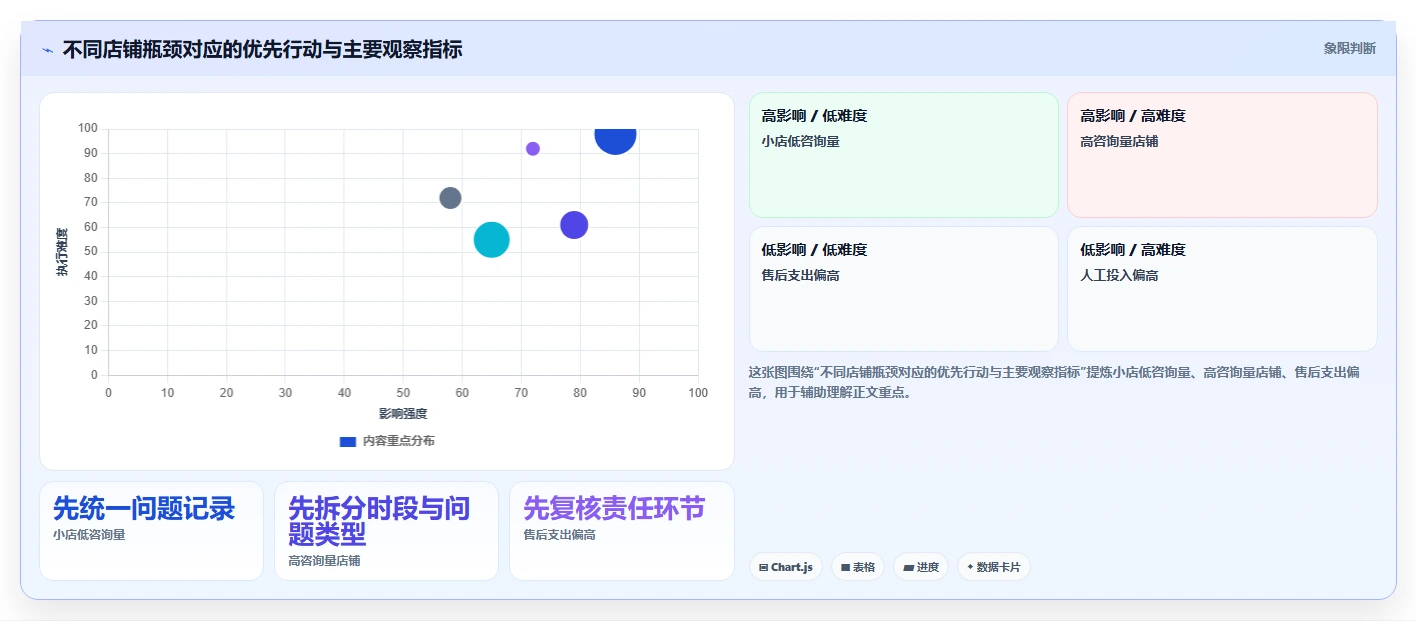1417x621 pixels.
Task: Toggle the 内容重点分布 legend swatch
Action: (348, 441)
